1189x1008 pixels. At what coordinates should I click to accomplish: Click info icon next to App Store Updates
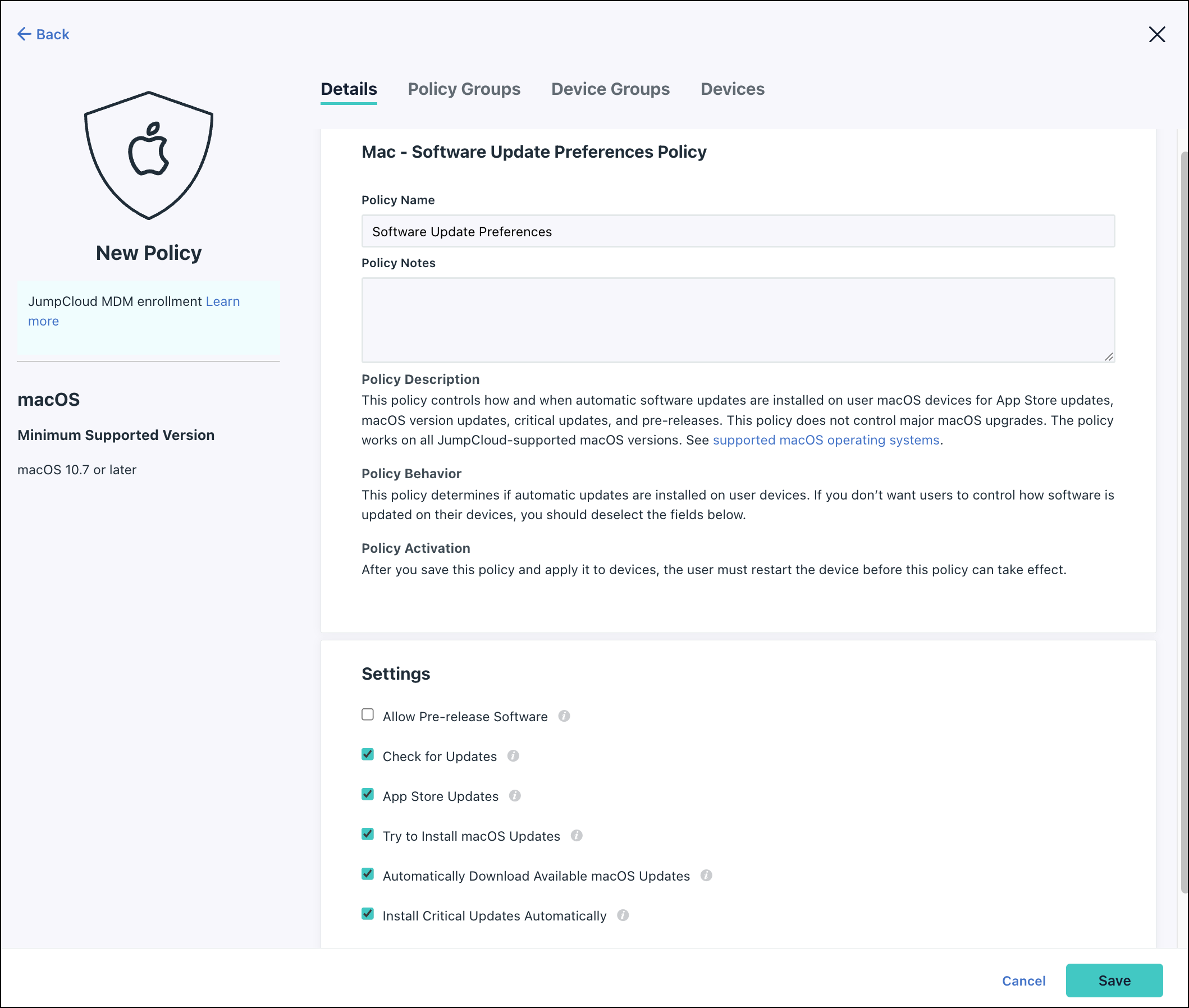(514, 796)
